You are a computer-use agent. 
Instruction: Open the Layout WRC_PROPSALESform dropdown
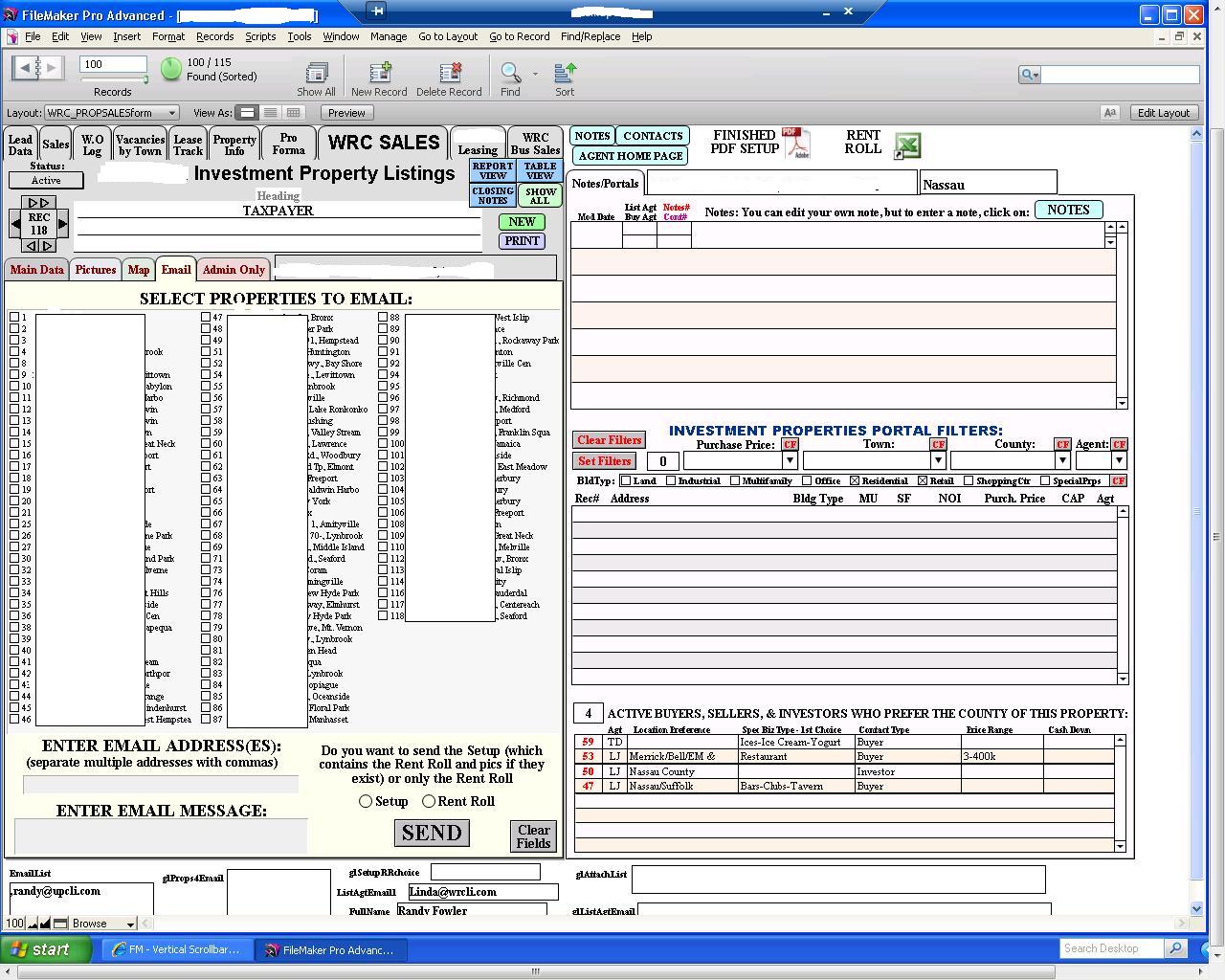[111, 113]
